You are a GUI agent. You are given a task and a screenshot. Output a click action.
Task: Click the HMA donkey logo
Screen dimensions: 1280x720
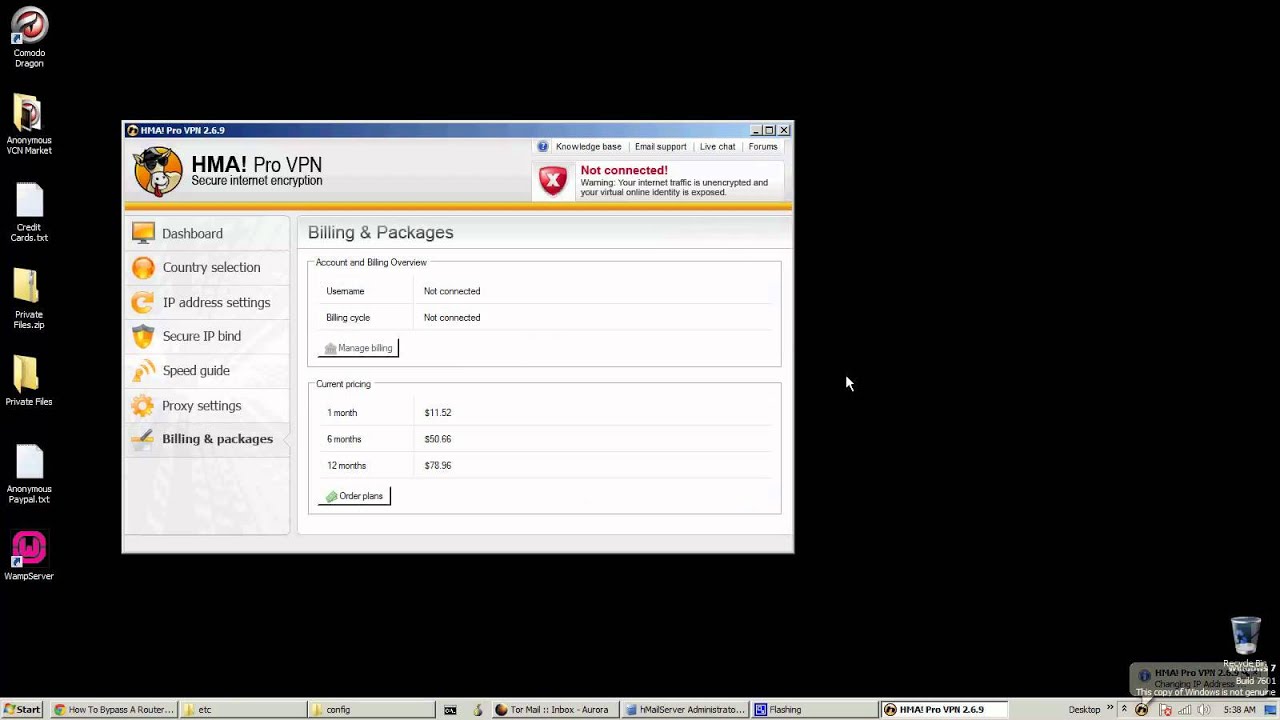pos(158,171)
